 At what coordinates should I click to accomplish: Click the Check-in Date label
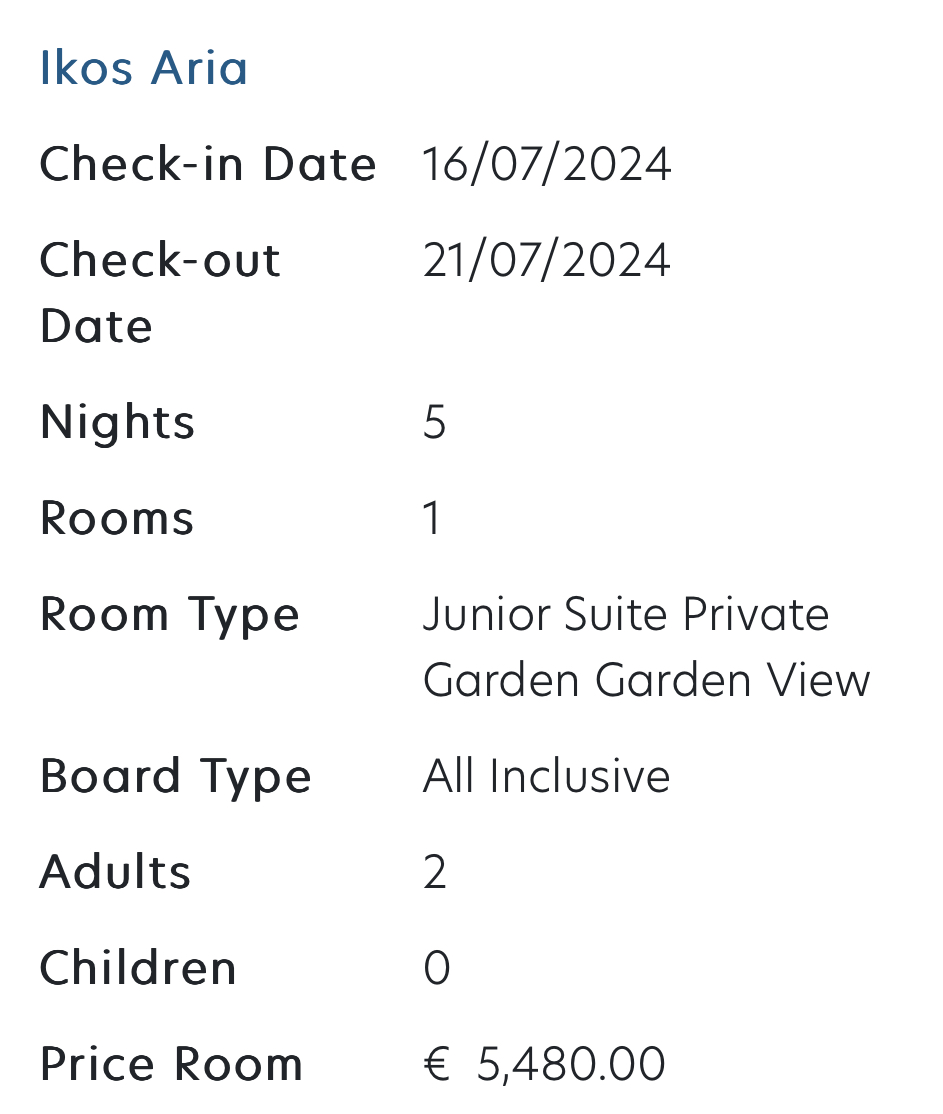[x=208, y=165]
